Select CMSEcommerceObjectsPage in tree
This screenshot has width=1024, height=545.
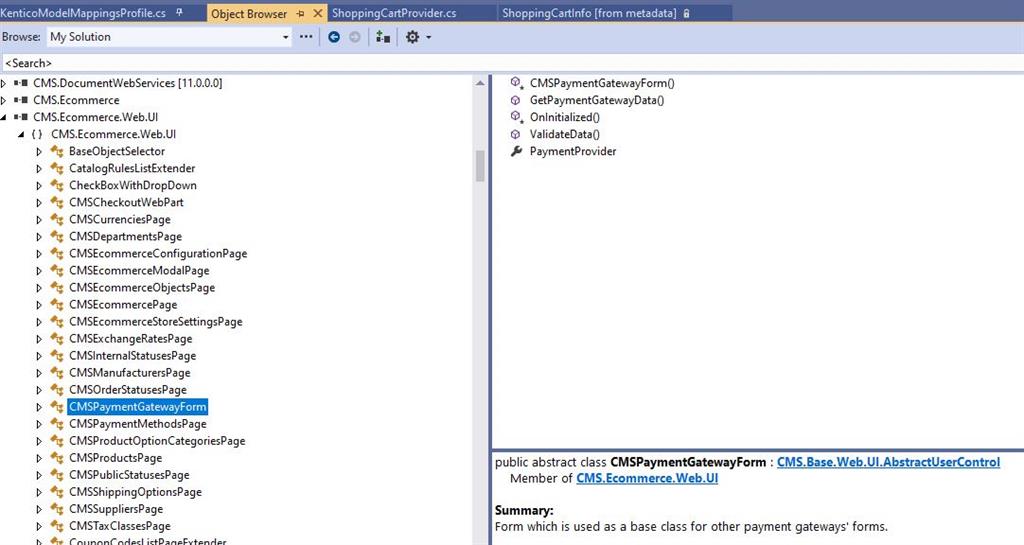(x=142, y=288)
